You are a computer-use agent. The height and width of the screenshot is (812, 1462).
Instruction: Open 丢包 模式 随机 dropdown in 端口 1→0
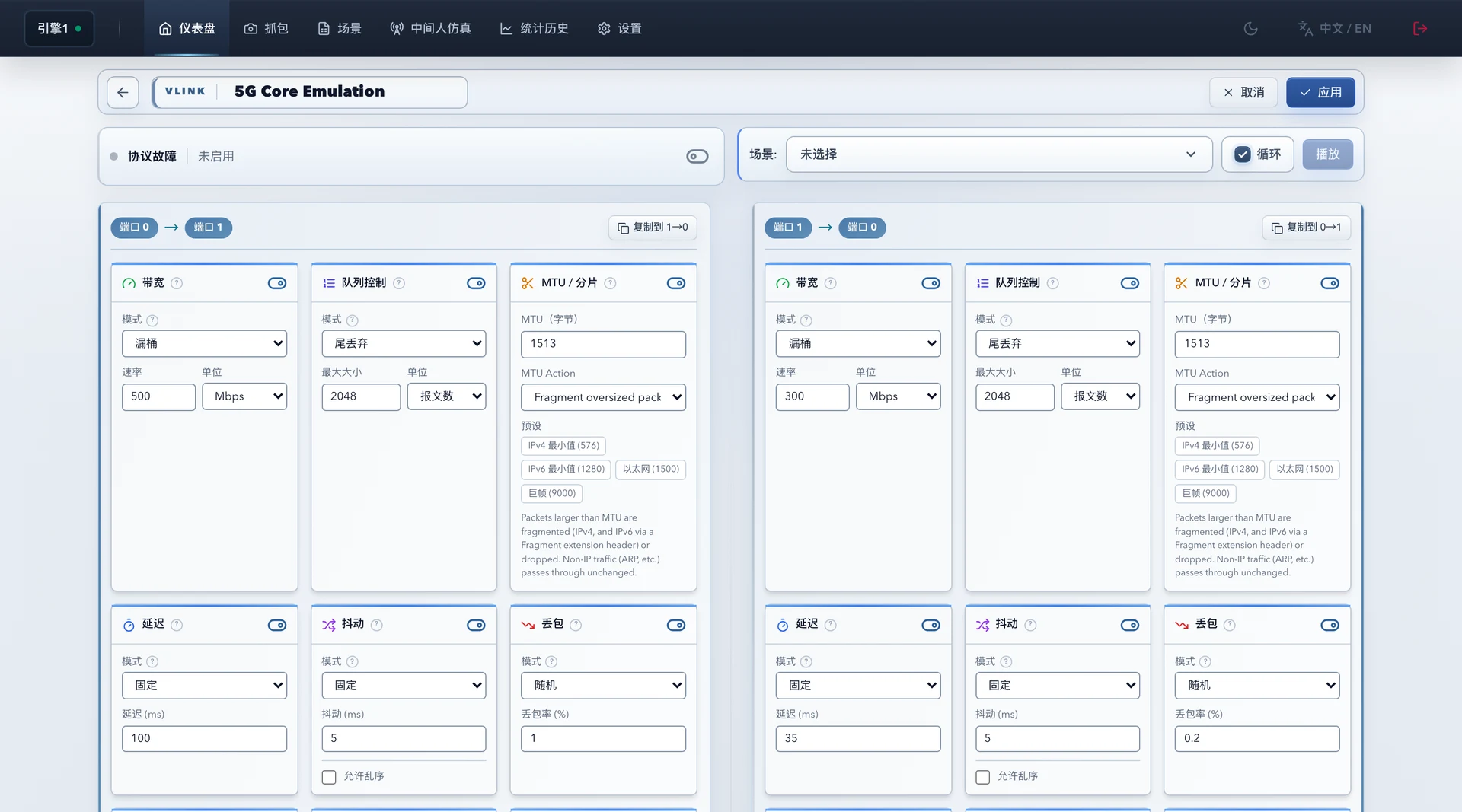pyautogui.click(x=1257, y=685)
